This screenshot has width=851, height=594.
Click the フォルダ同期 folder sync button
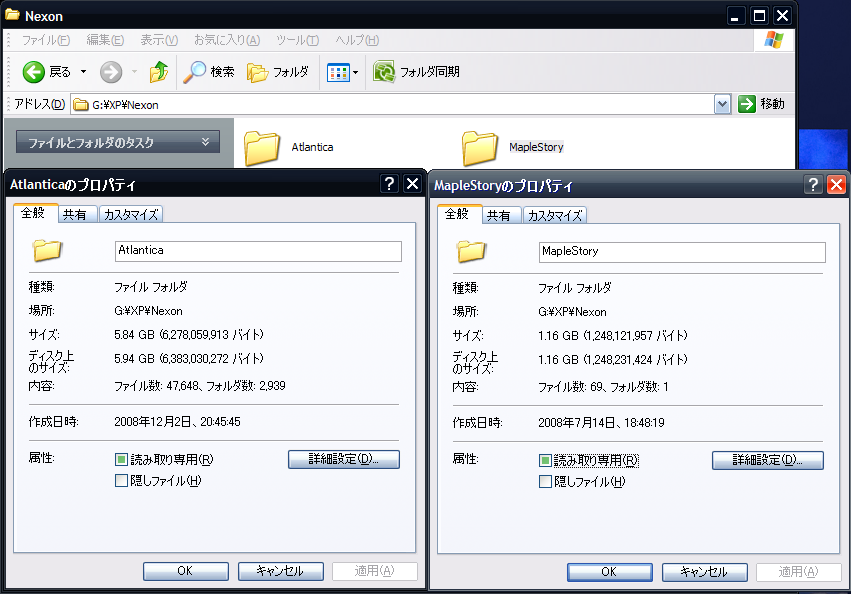click(x=416, y=72)
